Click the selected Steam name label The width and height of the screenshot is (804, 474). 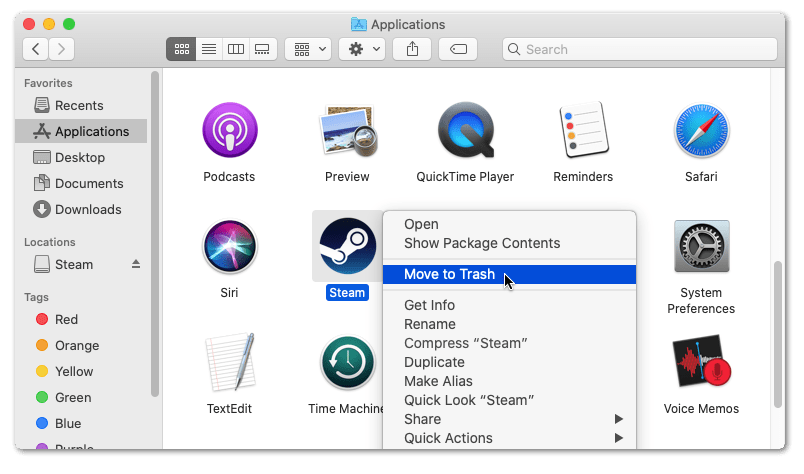tap(348, 292)
